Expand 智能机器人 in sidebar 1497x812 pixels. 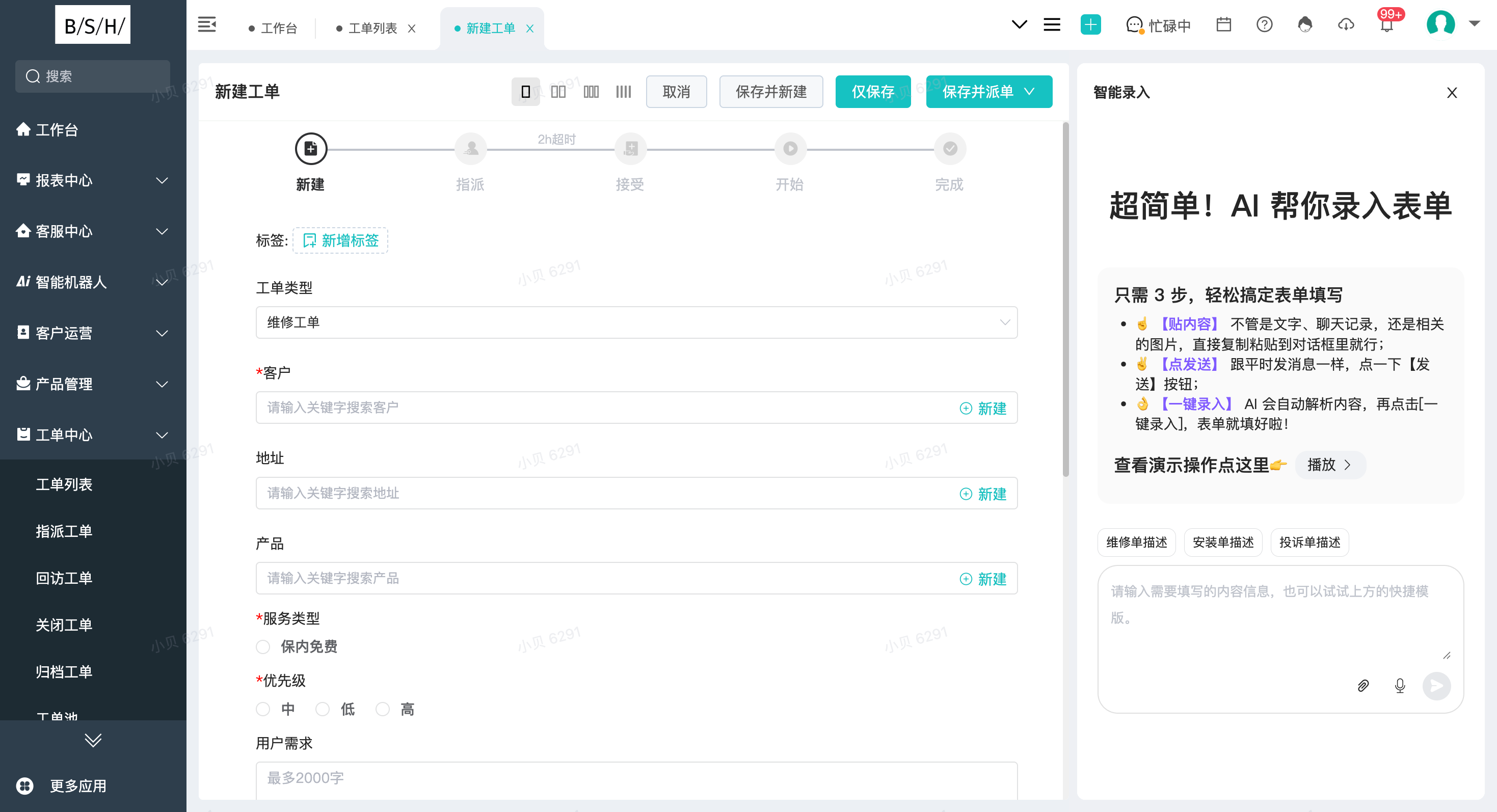[93, 282]
